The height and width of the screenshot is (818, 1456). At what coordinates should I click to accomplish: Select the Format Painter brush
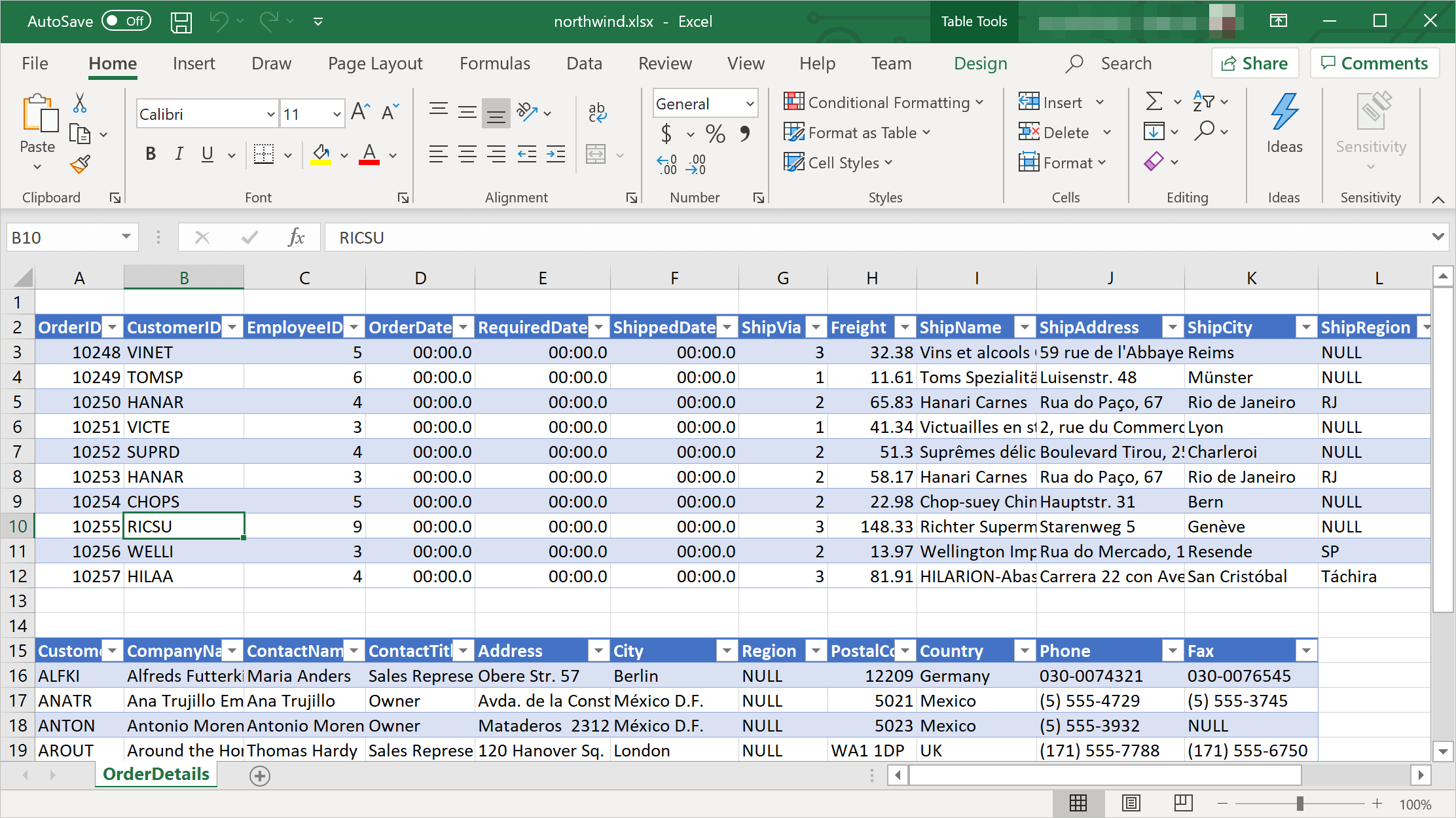click(x=80, y=164)
